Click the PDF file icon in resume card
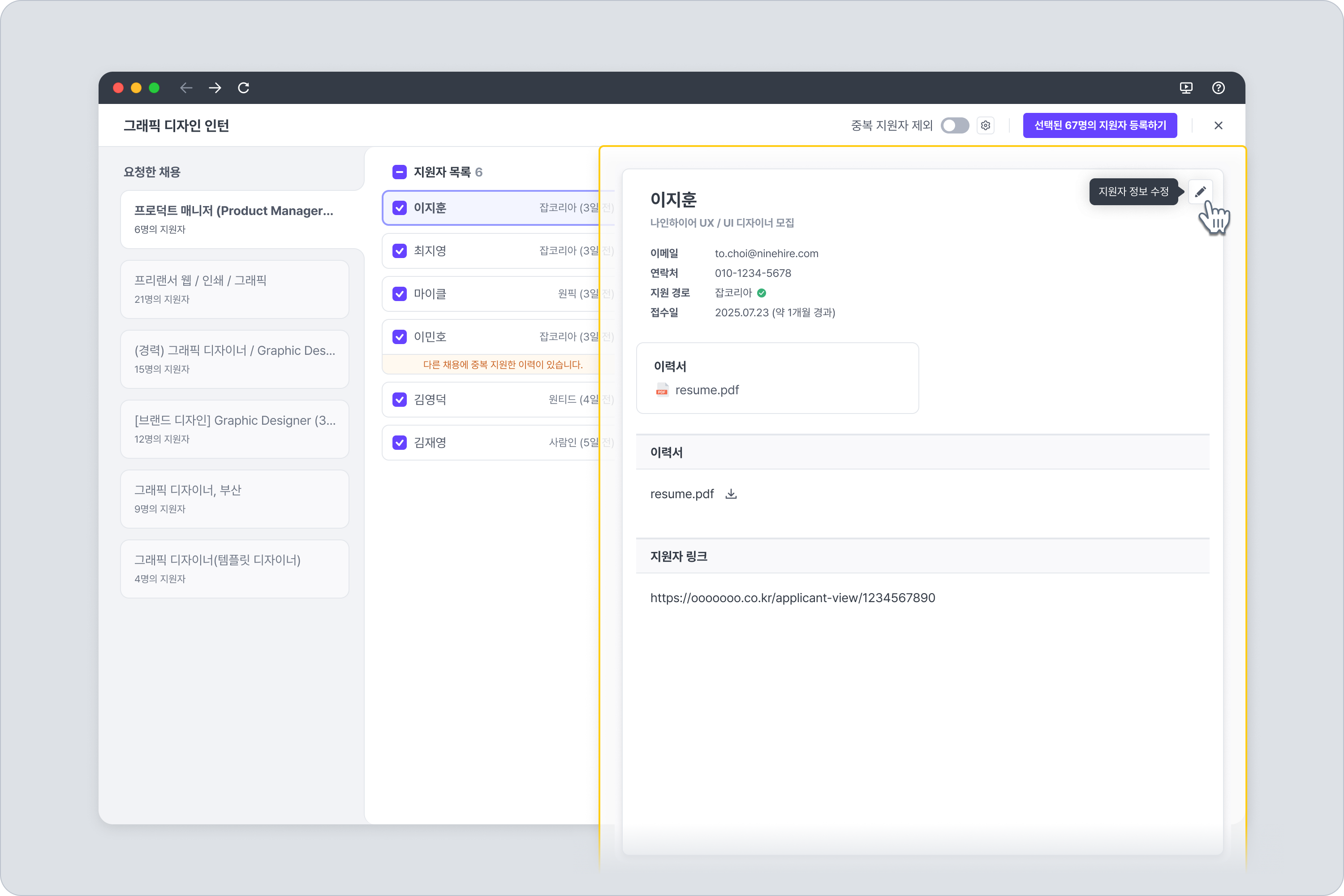The image size is (1344, 896). click(662, 390)
